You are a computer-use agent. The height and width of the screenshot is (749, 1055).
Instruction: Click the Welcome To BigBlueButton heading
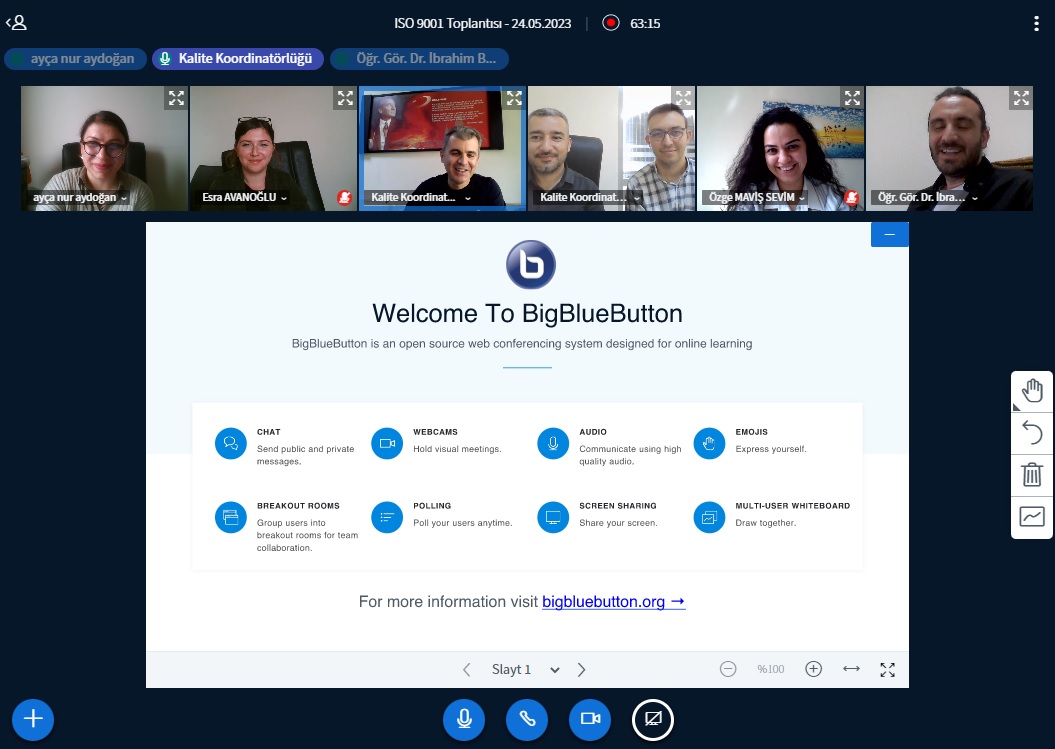click(528, 314)
